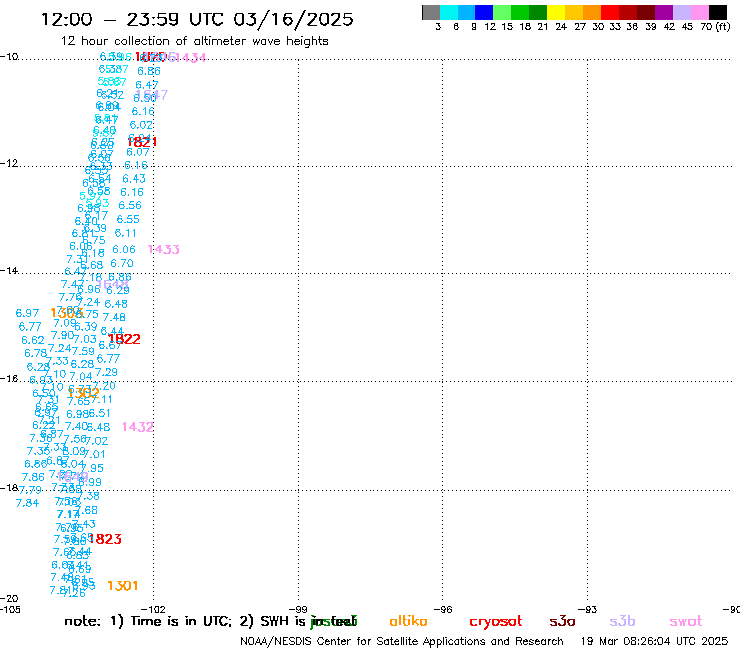Click the "-105" longitude axis label
This screenshot has height=650, width=740.
10,609
